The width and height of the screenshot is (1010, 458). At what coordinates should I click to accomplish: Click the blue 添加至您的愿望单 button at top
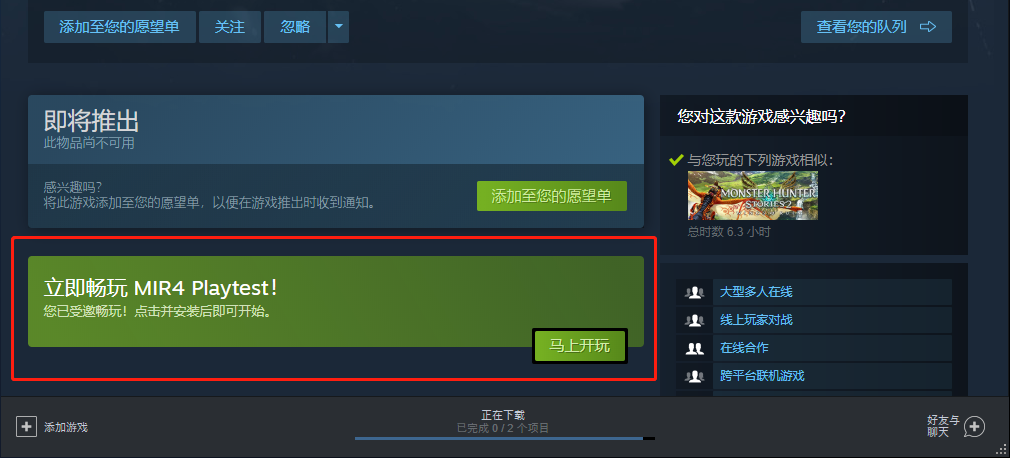(120, 27)
